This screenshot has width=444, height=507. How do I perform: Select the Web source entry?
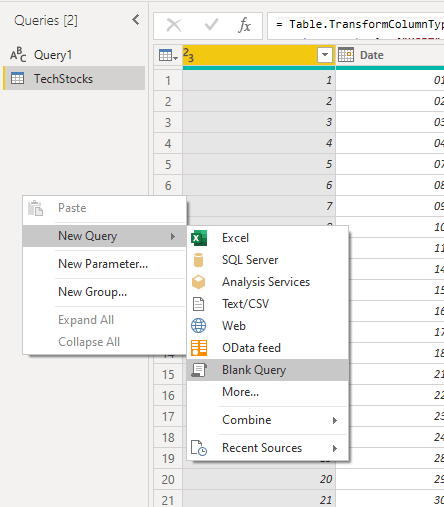(268, 326)
